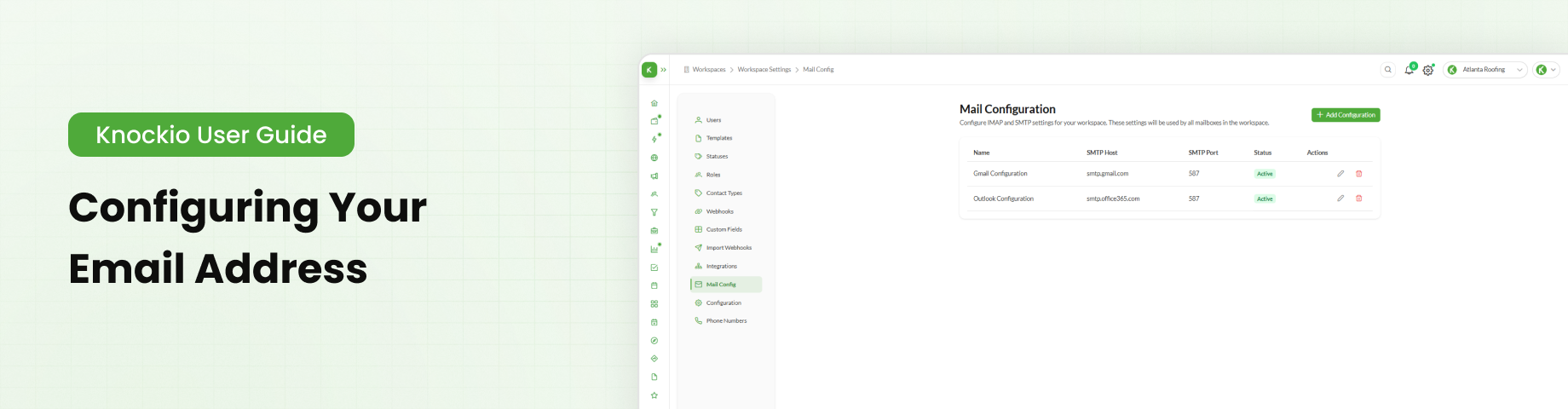Image resolution: width=1568 pixels, height=409 pixels.
Task: Expand the sidebar with double-chevron
Action: coord(664,70)
